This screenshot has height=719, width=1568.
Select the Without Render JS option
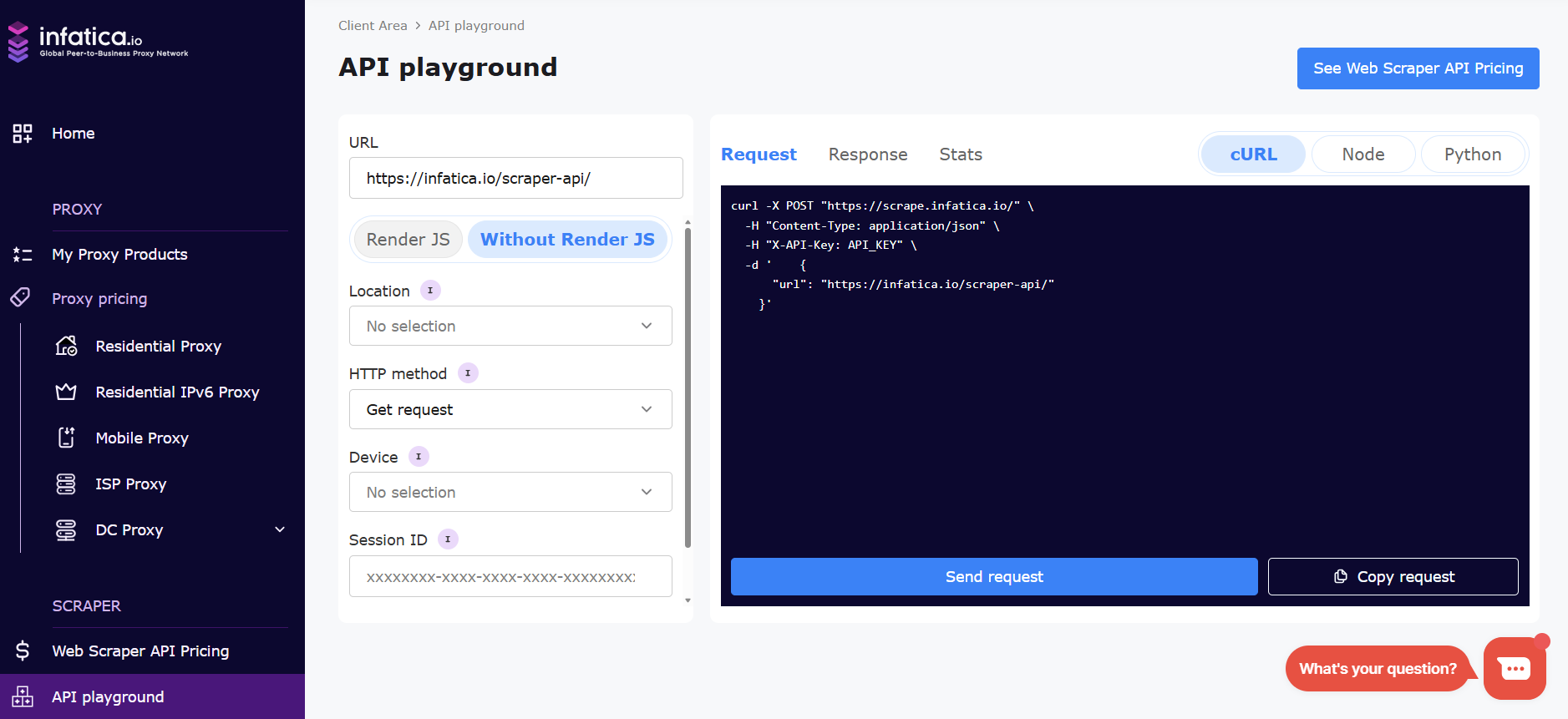click(x=567, y=240)
